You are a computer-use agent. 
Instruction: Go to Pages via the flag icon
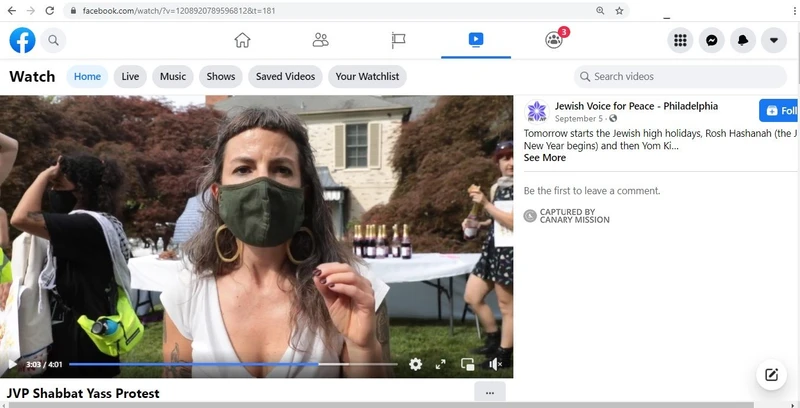click(x=398, y=40)
